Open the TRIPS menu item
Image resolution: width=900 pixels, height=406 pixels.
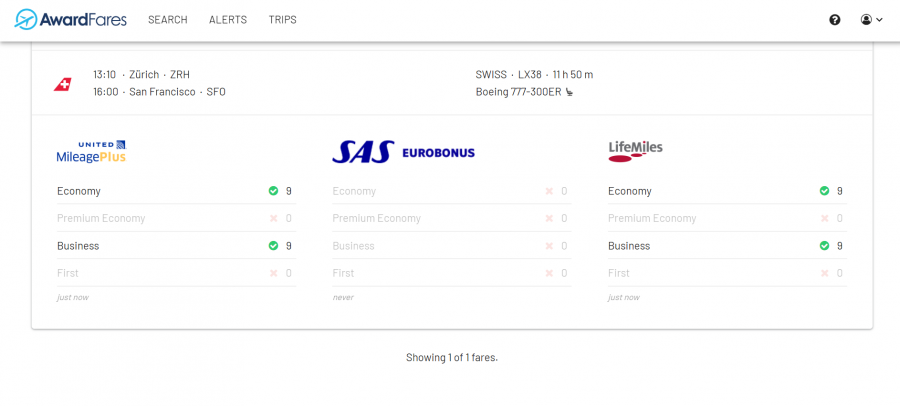coord(283,20)
